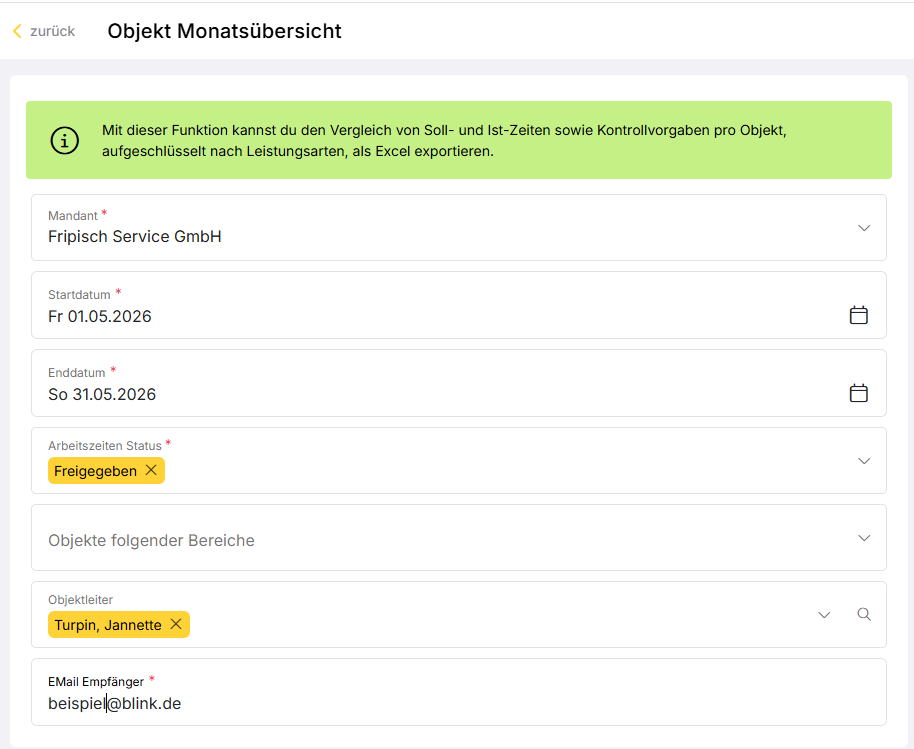
Task: Click the Objekt Monatsübersicht page title
Action: 224,31
